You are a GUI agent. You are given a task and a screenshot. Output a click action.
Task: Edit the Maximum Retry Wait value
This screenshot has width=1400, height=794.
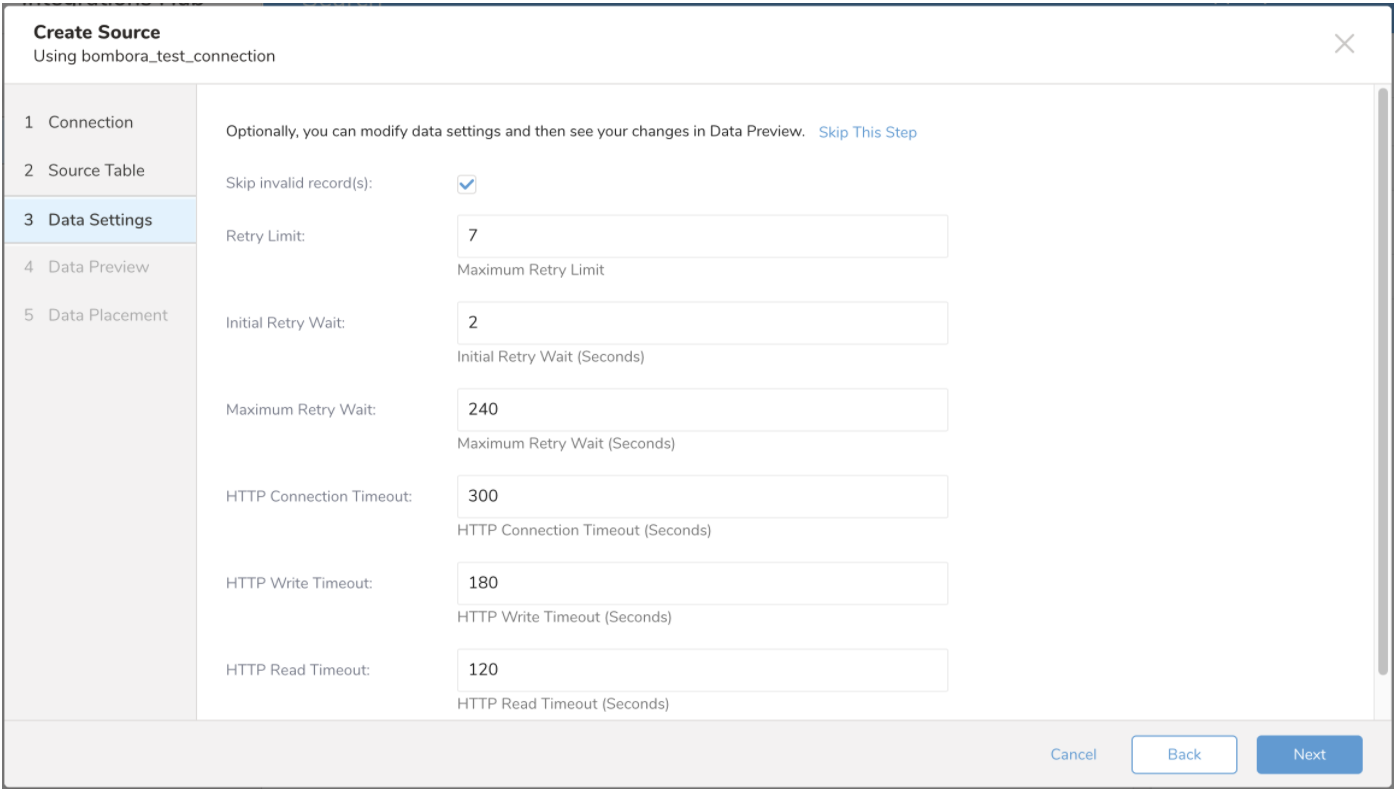[x=702, y=409]
